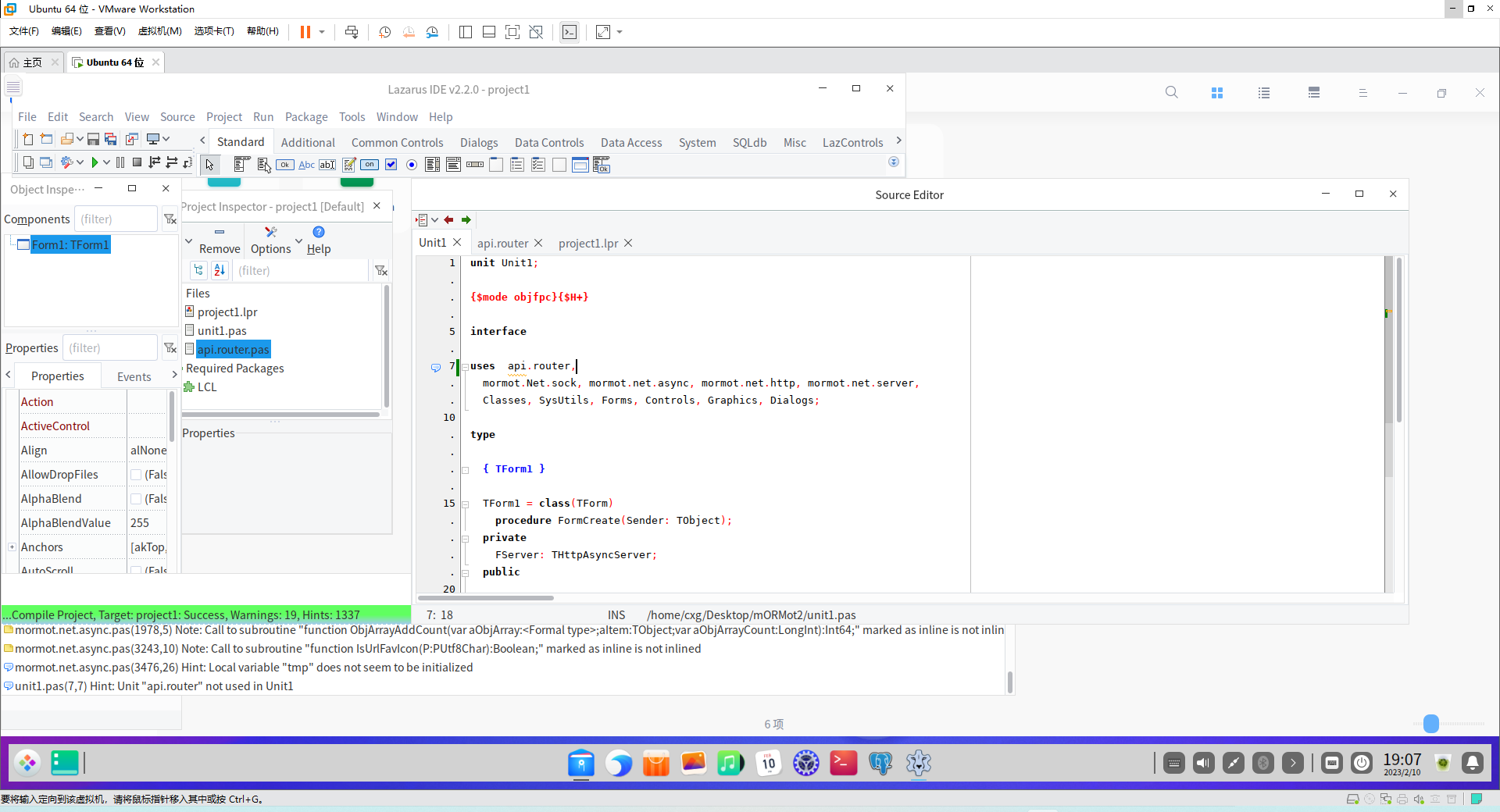Viewport: 1500px width, 812px height.
Task: Toggle alphabetical sort in Project Inspector
Action: point(220,270)
